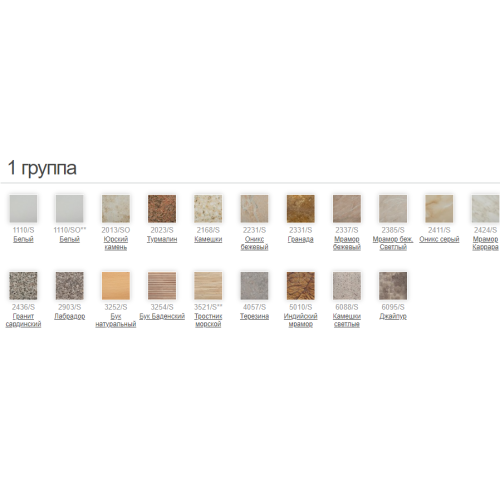Select the 4057/S Терезина swatch

click(254, 286)
